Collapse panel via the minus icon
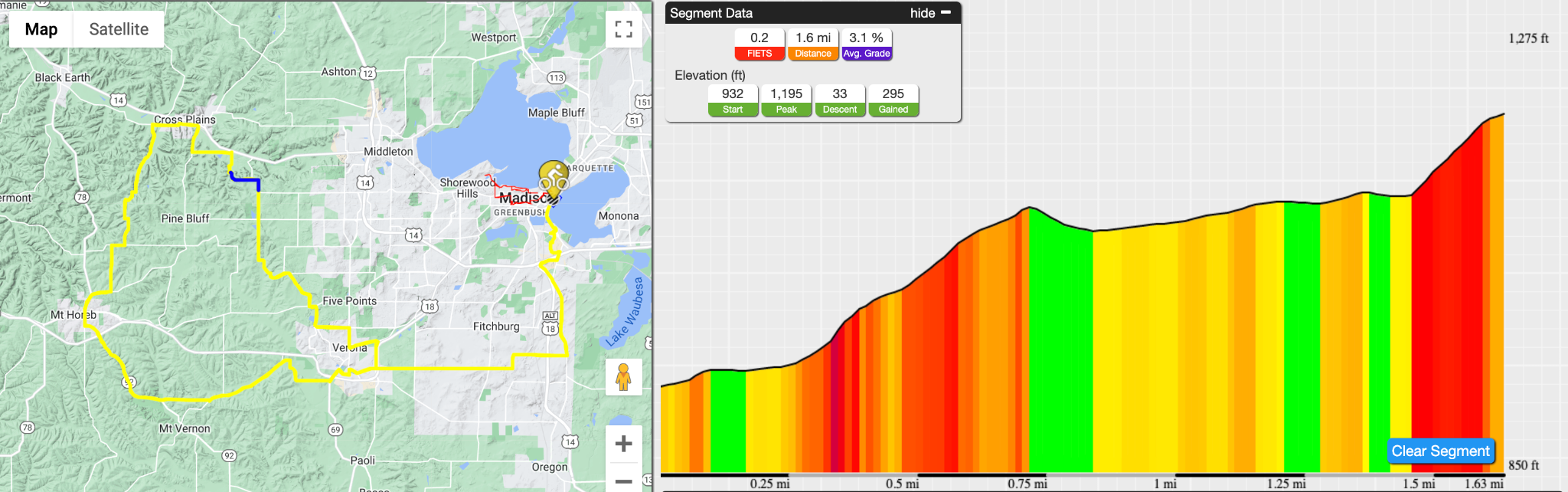 (946, 12)
